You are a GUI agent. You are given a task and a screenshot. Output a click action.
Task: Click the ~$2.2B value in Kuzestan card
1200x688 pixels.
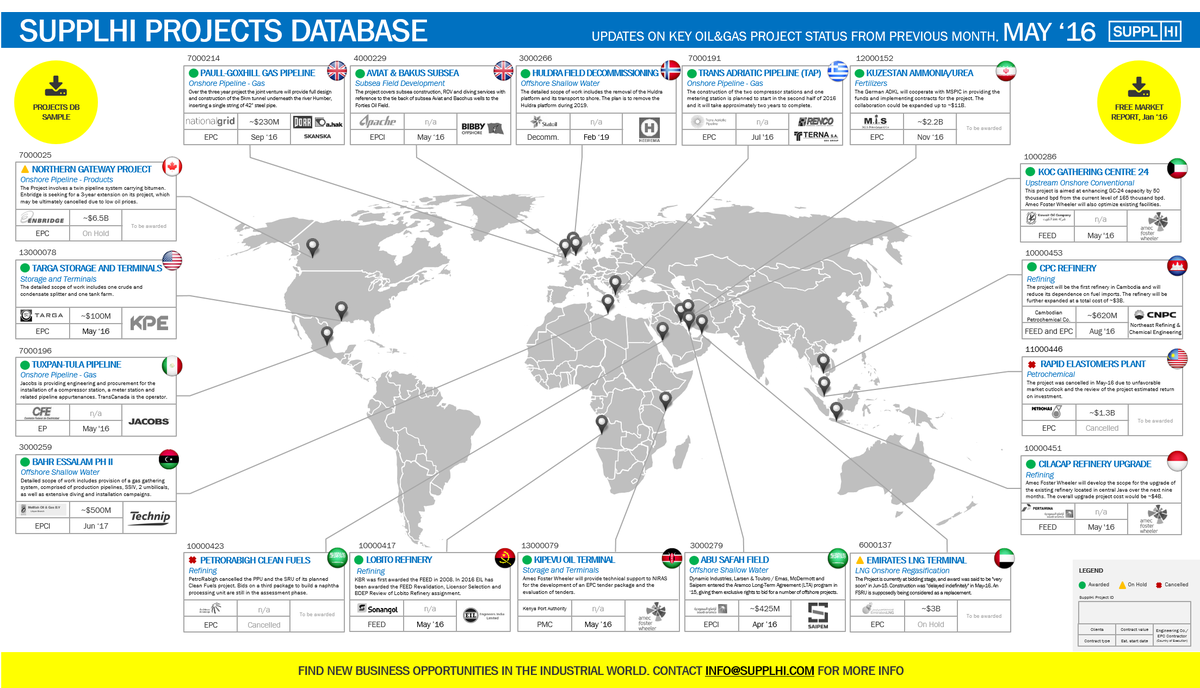pyautogui.click(x=930, y=121)
